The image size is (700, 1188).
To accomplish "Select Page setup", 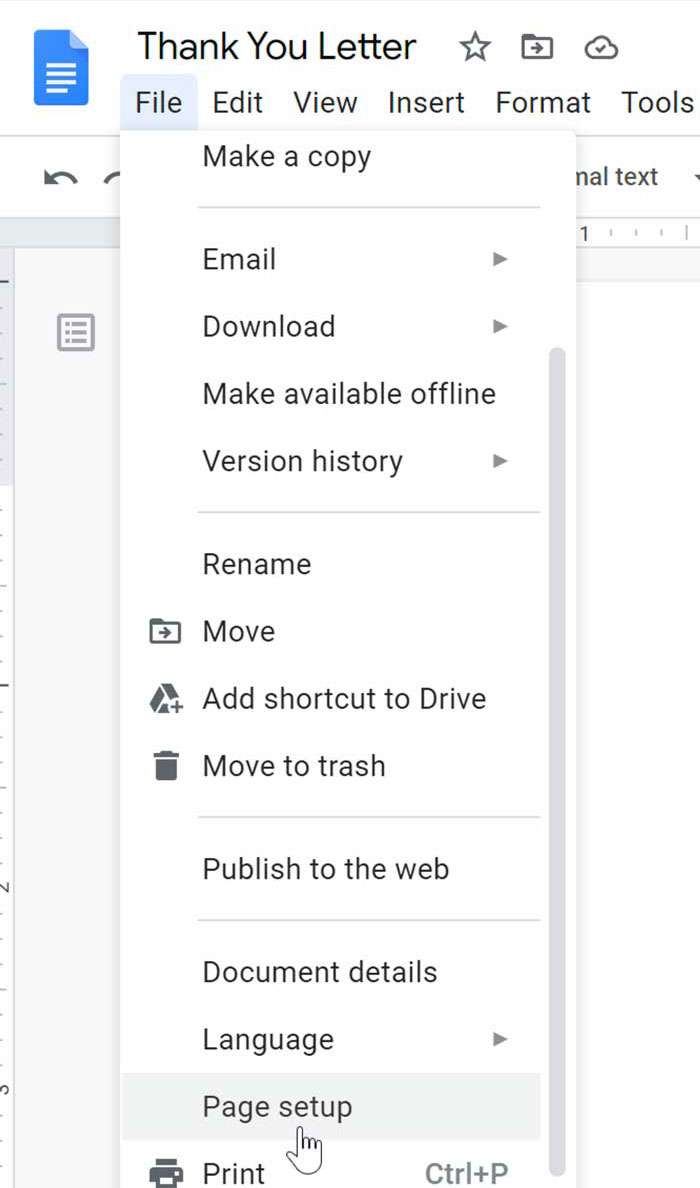I will pos(277,1107).
